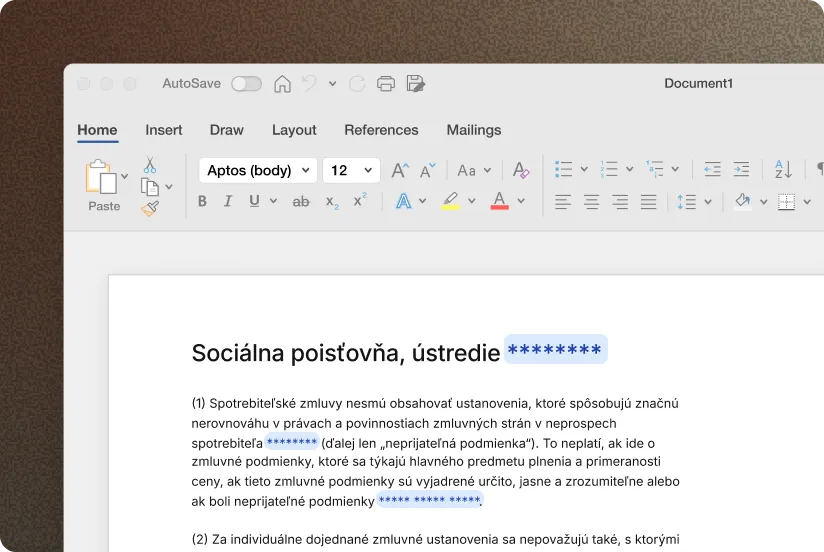Apply shading with paint bucket
The image size is (824, 552).
click(x=743, y=201)
